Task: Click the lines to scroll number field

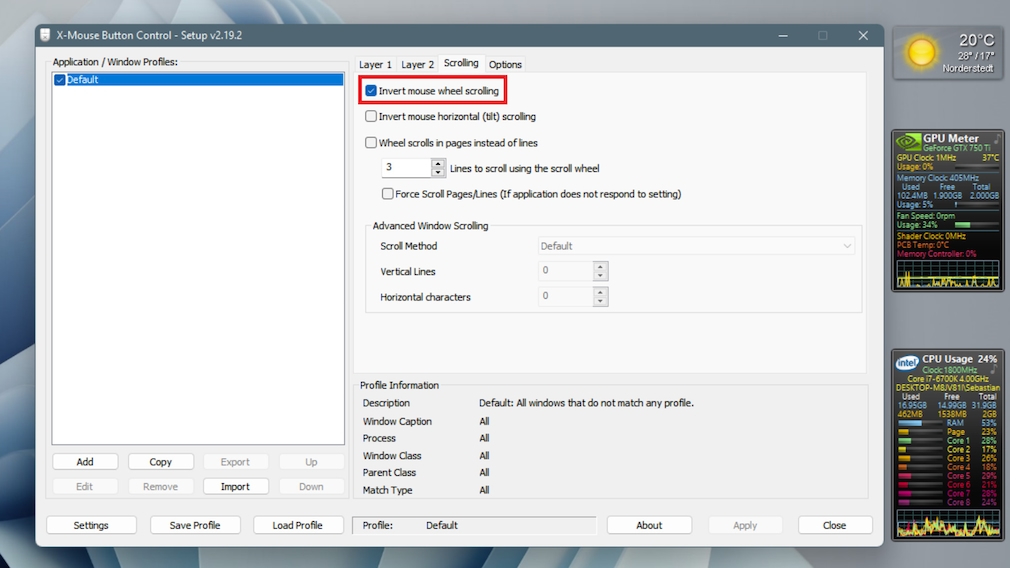Action: (406, 168)
